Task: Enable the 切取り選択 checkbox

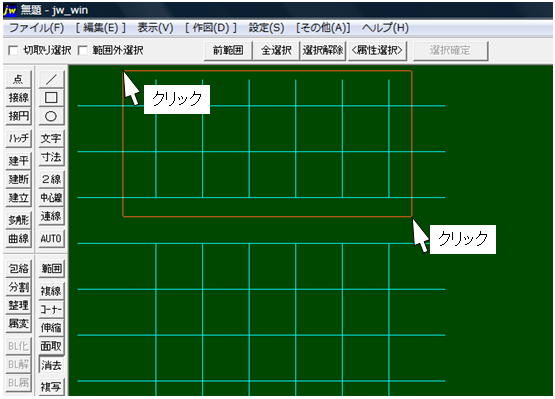Action: (13, 51)
